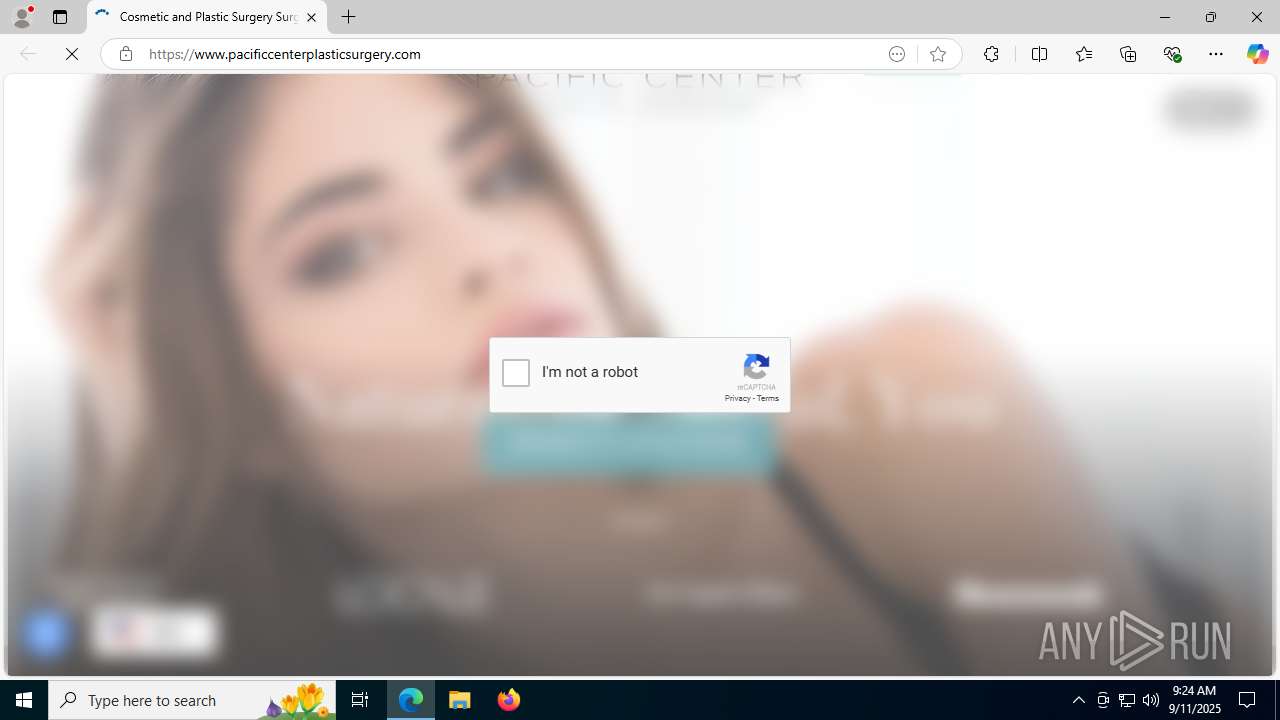The height and width of the screenshot is (720, 1280).
Task: Open the network status tray icon
Action: pyautogui.click(x=1127, y=700)
